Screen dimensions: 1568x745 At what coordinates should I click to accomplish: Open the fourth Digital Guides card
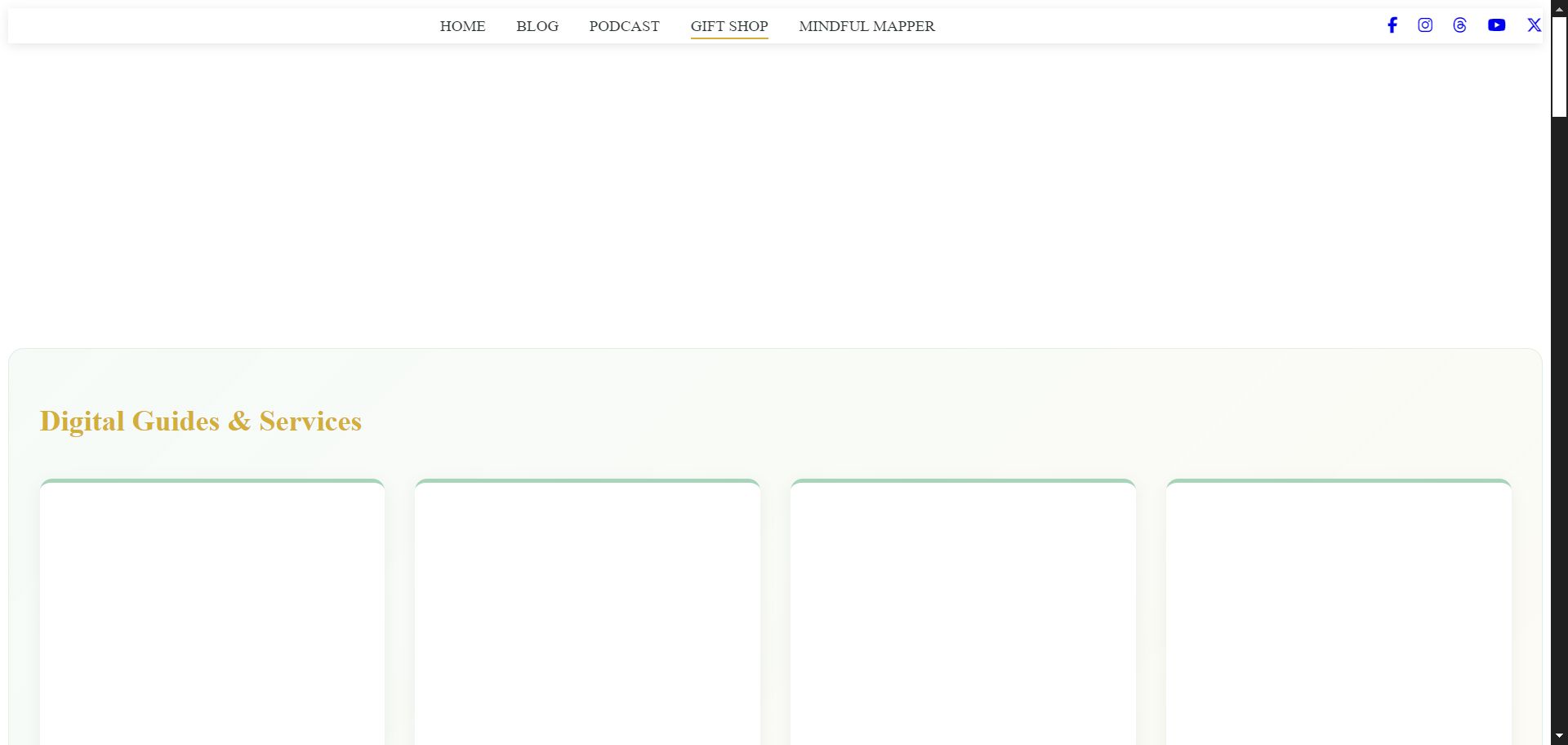(x=1339, y=613)
